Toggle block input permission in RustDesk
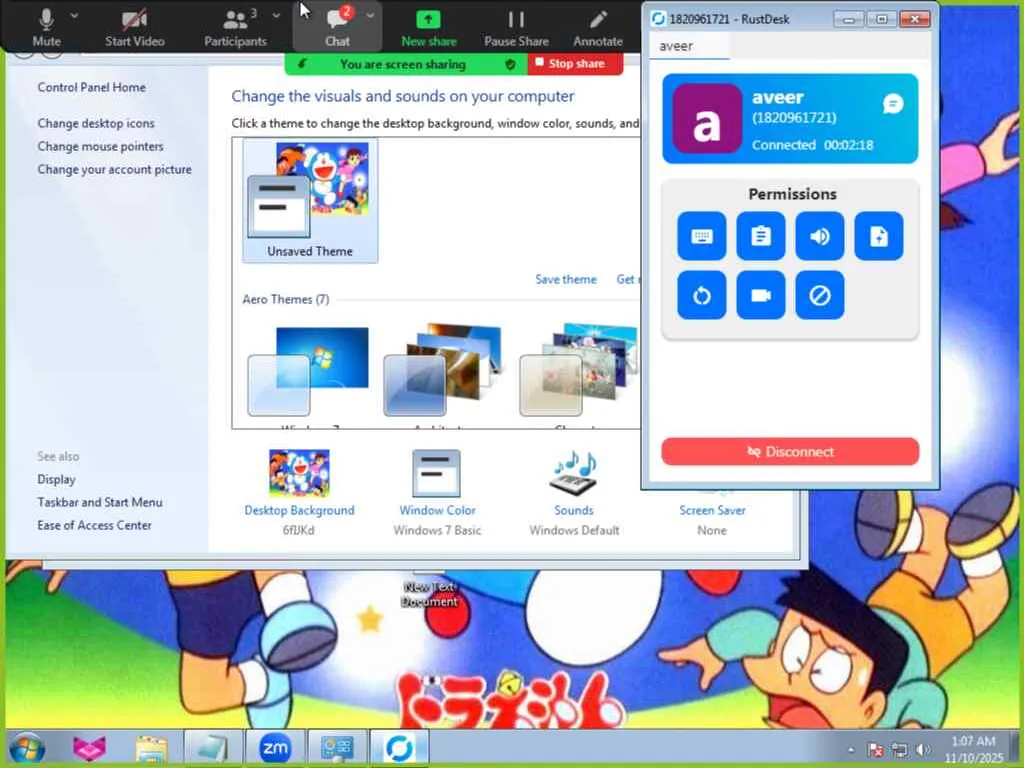The height and width of the screenshot is (768, 1024). point(820,295)
